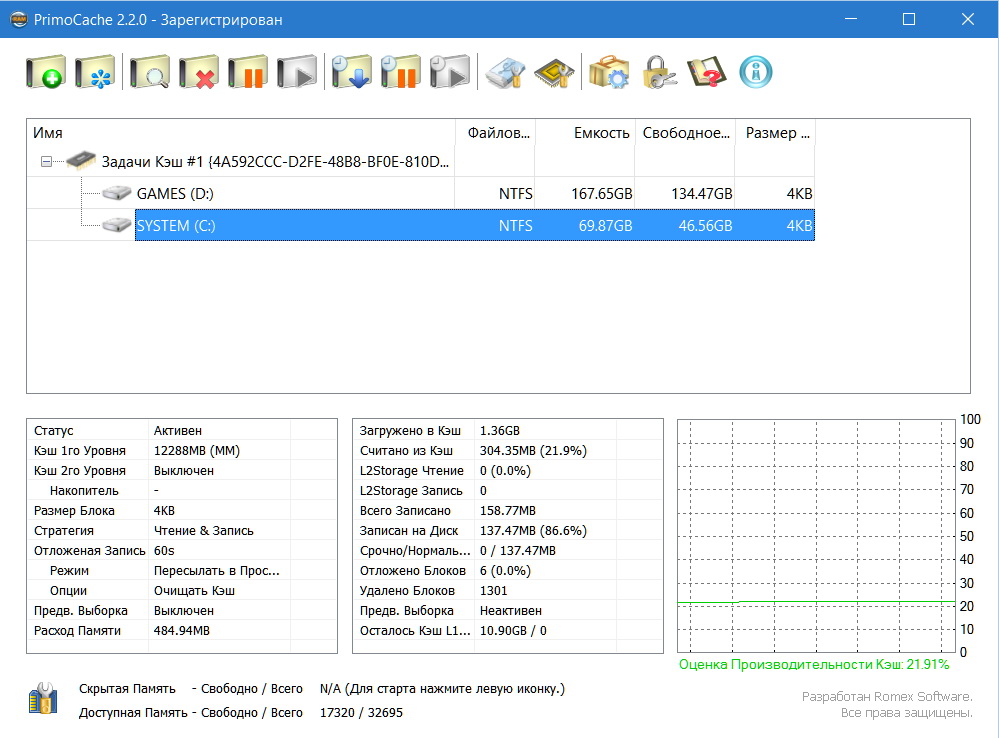Click the Разработан Romex Software text
Viewport: 999px width, 738px height.
click(887, 697)
